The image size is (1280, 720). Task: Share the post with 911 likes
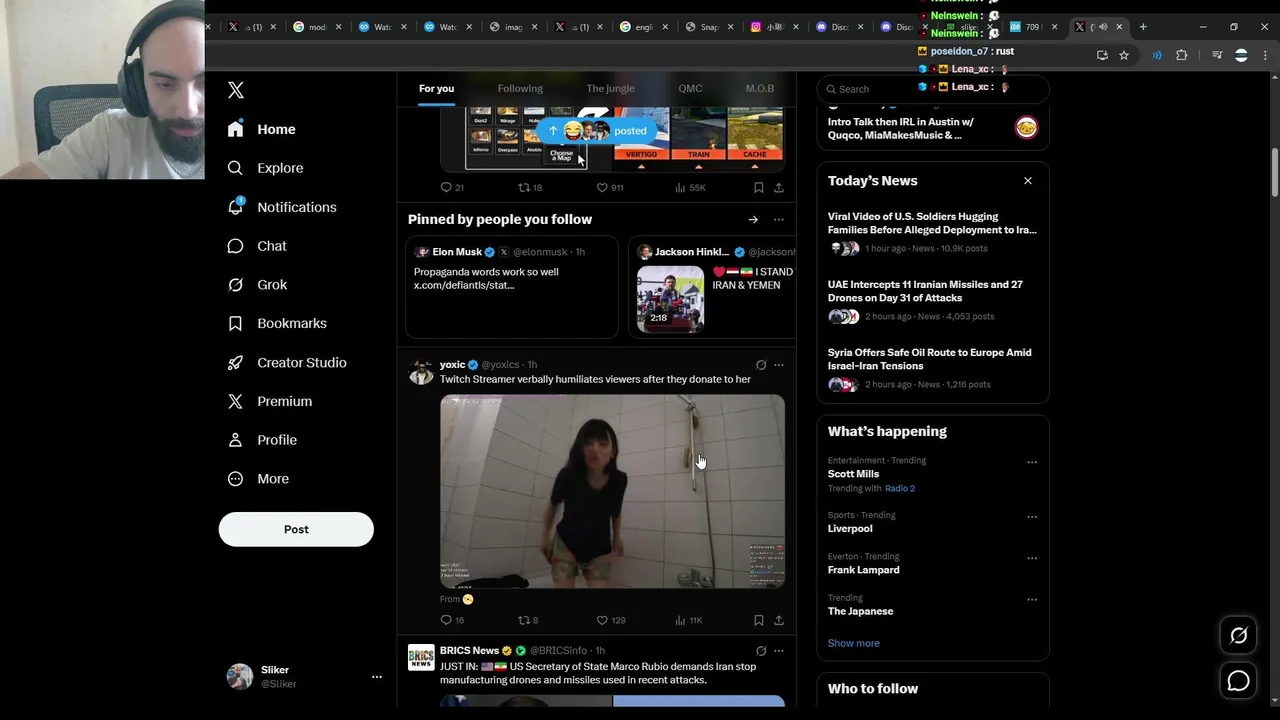(x=778, y=187)
